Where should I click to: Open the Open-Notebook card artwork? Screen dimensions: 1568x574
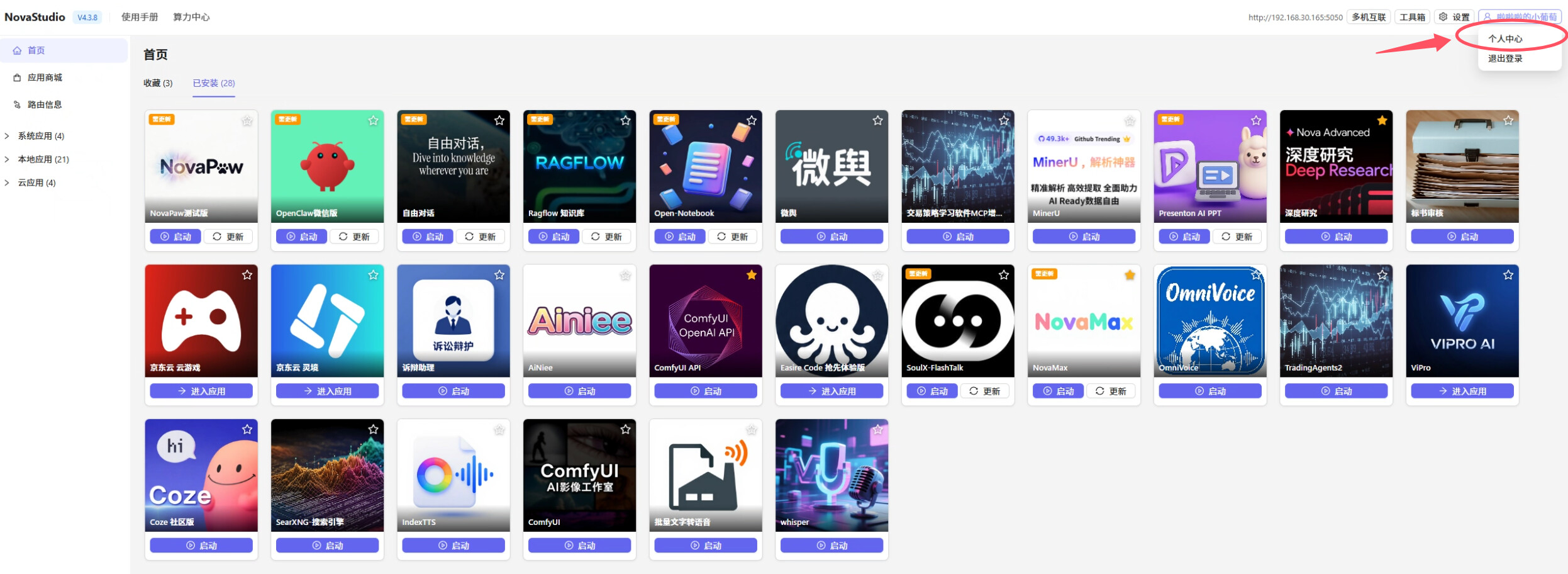click(706, 166)
